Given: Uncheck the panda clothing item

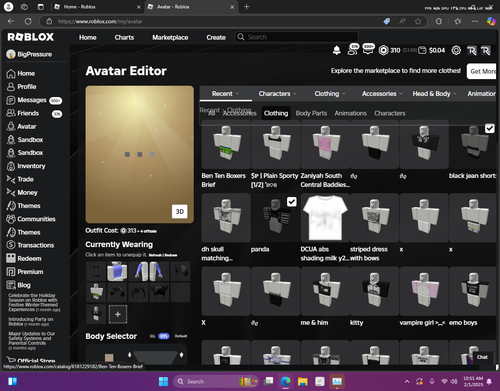Looking at the screenshot, I should (x=292, y=202).
